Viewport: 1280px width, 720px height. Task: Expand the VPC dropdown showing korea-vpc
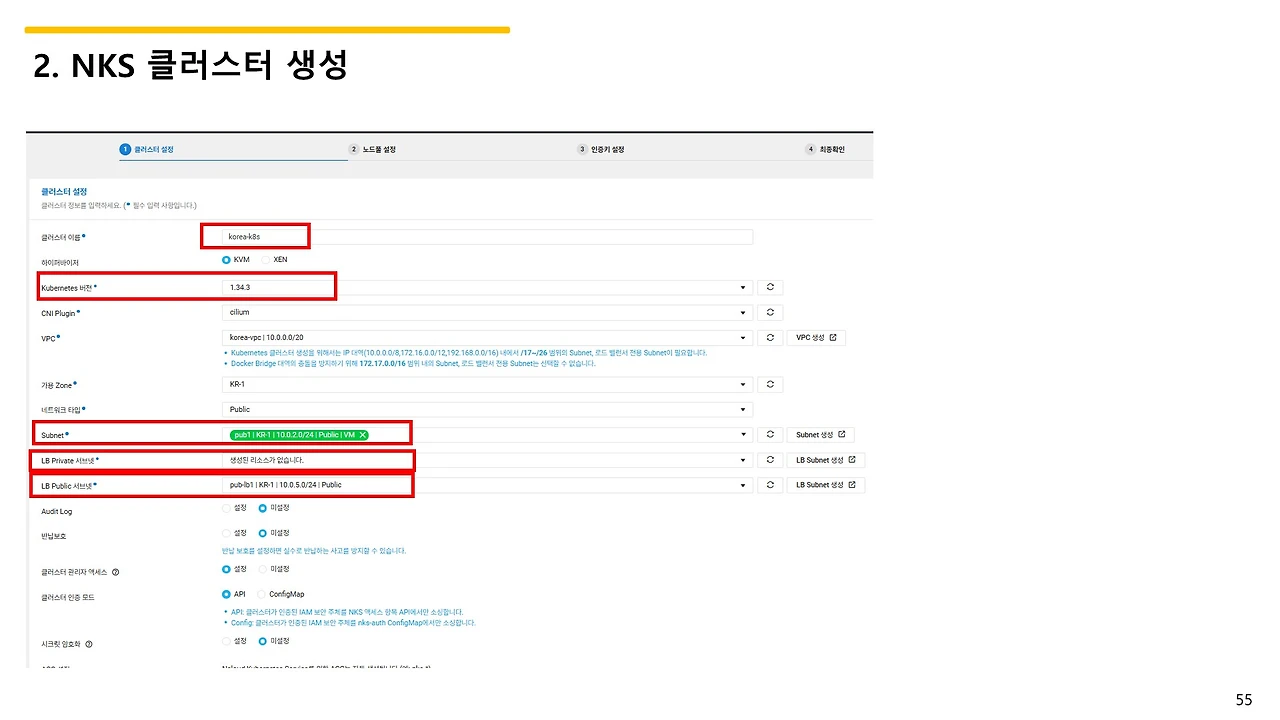[486, 338]
